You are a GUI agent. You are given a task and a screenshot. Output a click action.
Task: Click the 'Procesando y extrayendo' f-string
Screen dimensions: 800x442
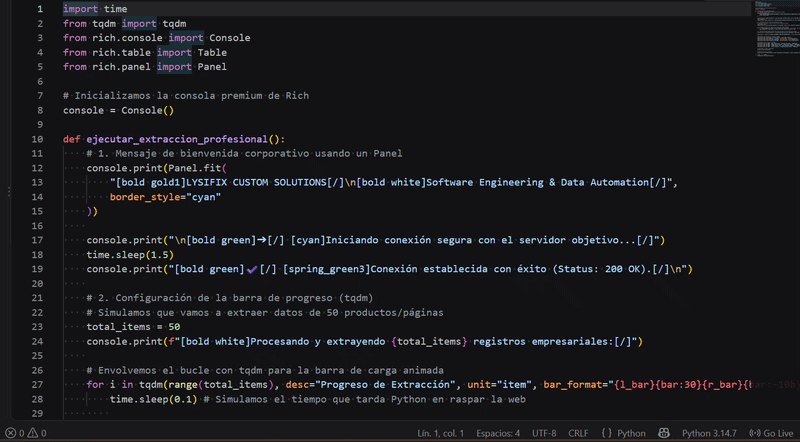pyautogui.click(x=317, y=341)
